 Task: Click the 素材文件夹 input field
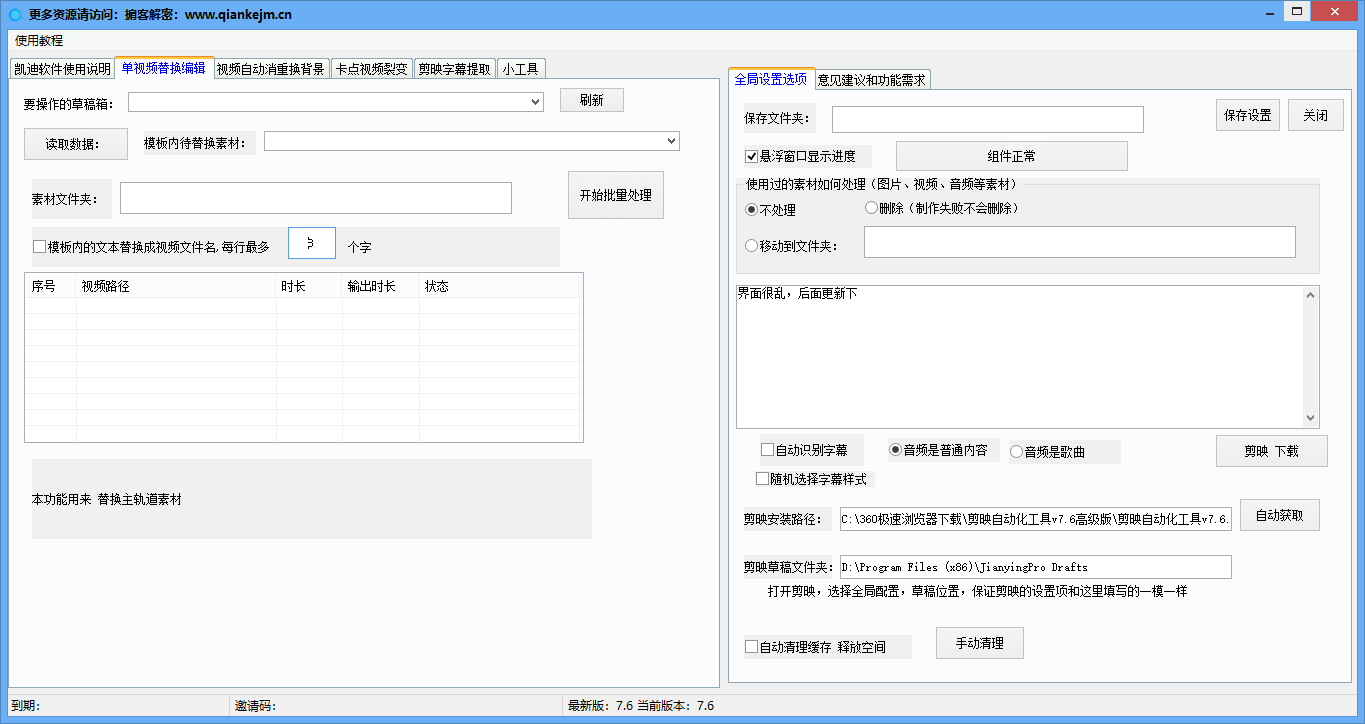315,198
